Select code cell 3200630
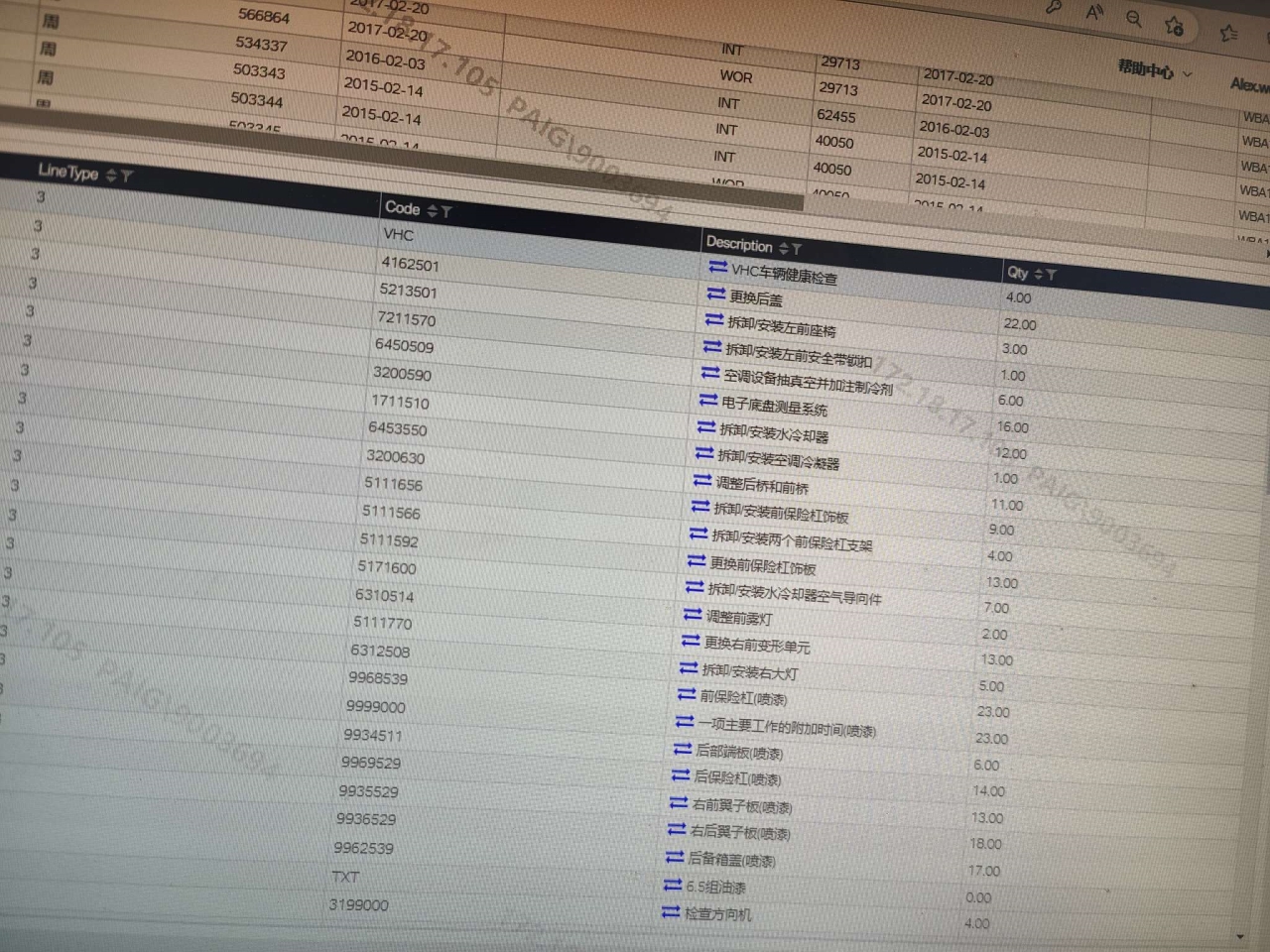 pos(395,456)
